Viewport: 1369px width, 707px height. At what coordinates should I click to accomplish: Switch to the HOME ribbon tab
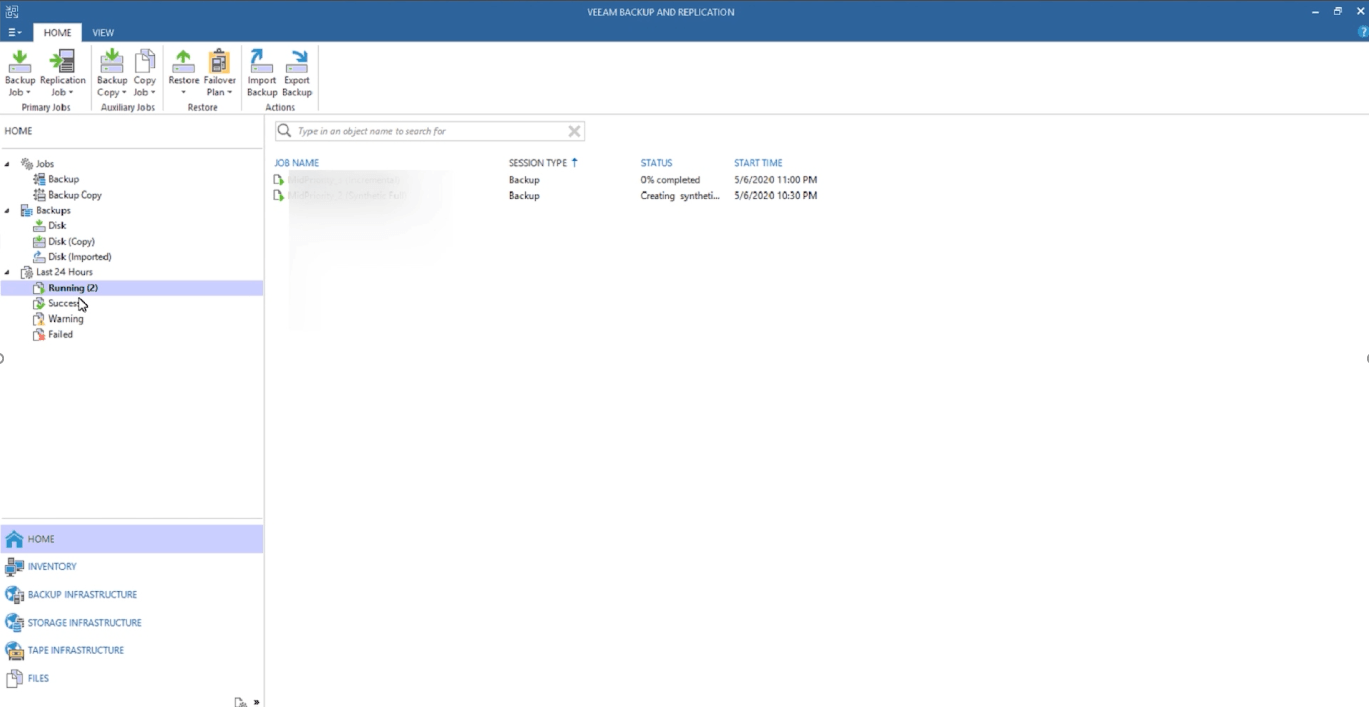tap(57, 32)
